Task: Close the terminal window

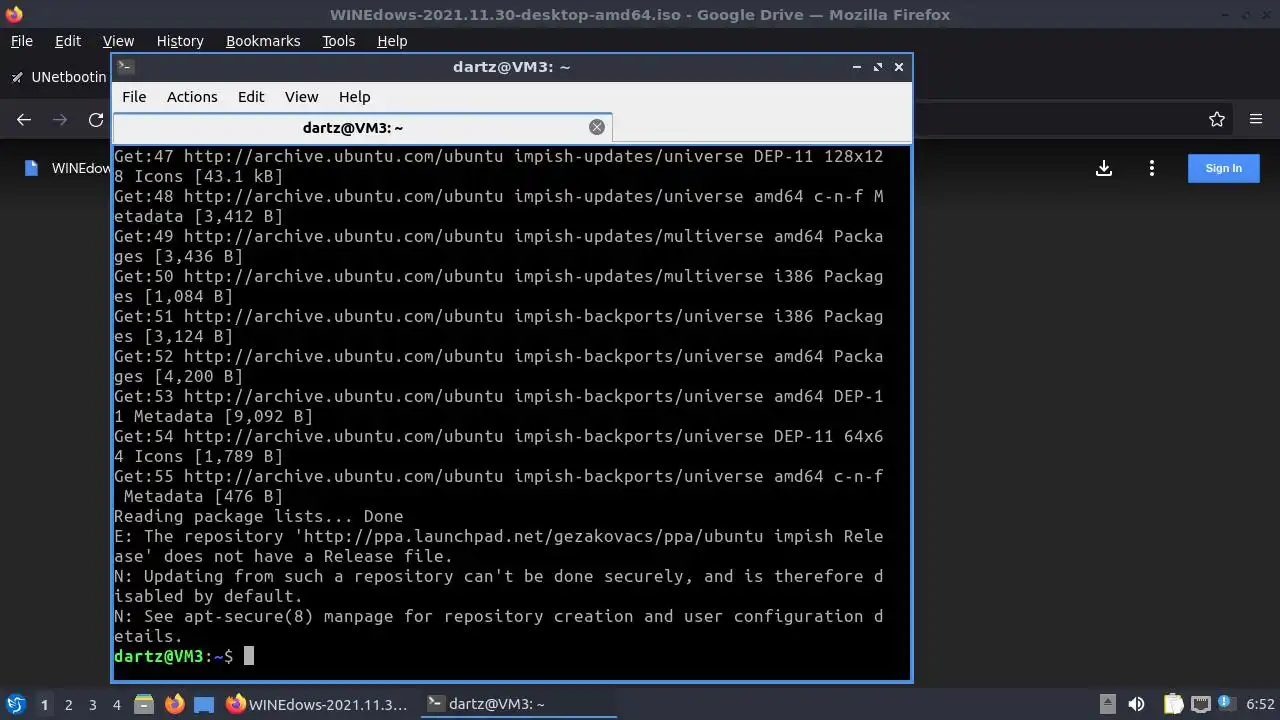Action: [x=899, y=67]
